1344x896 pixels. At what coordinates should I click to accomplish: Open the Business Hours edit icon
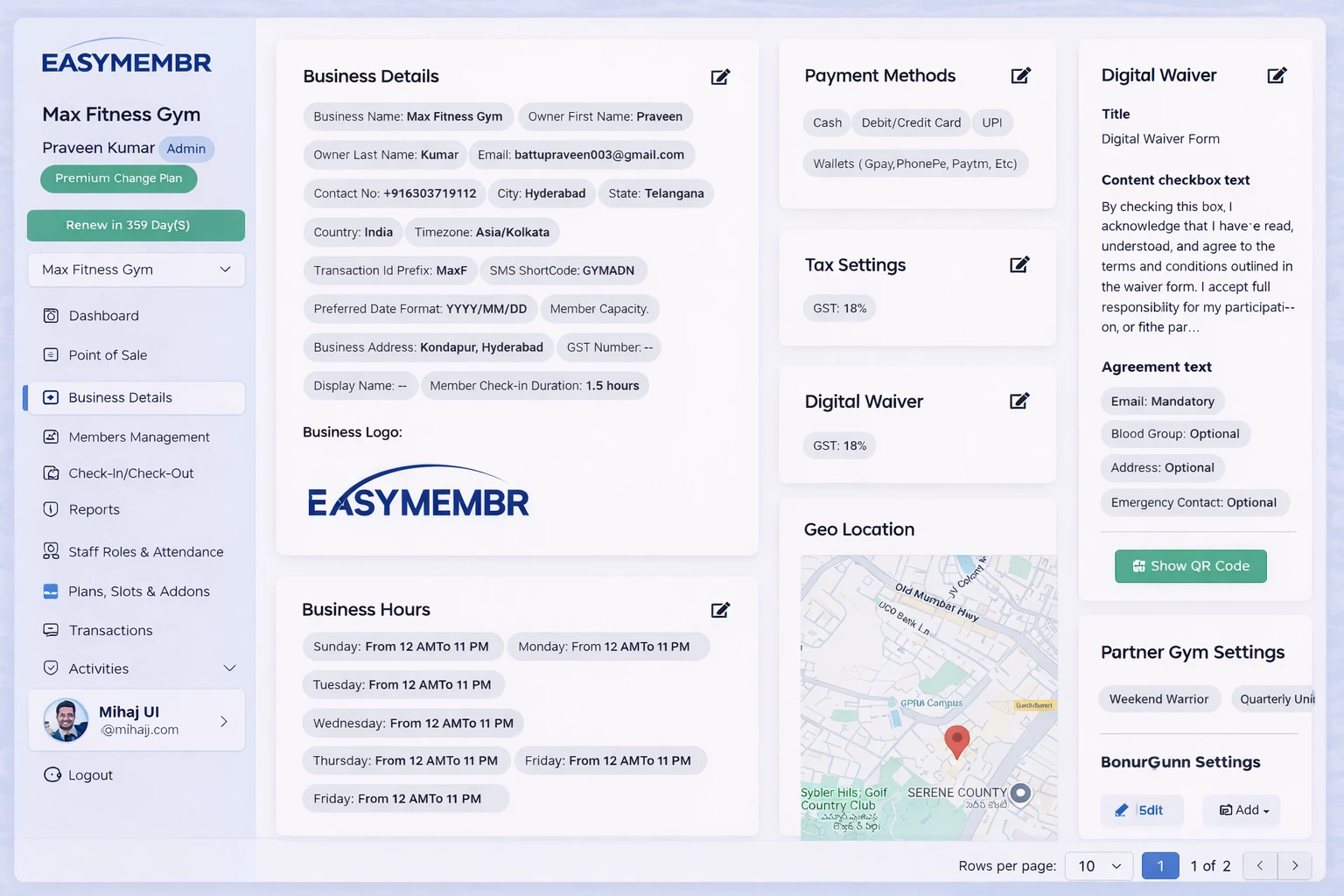[719, 609]
